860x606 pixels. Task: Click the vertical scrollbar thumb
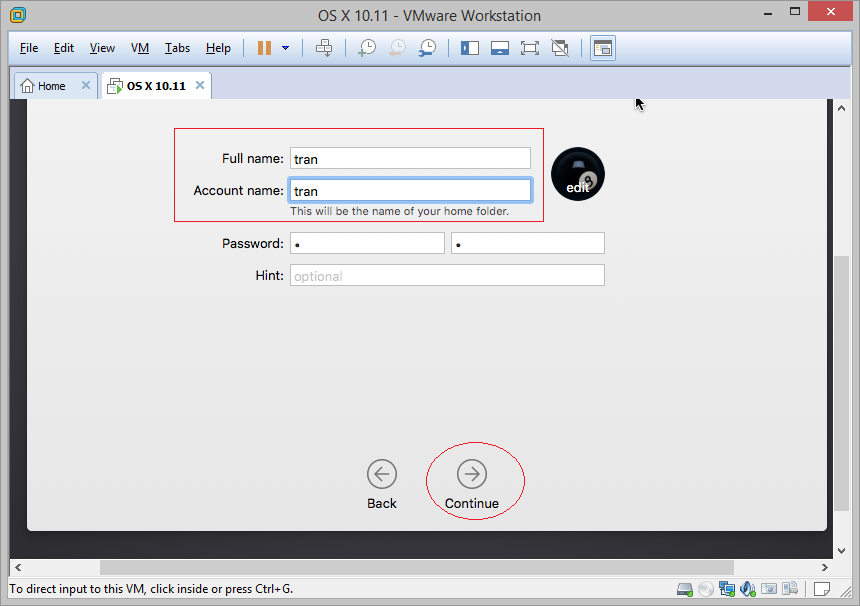841,383
